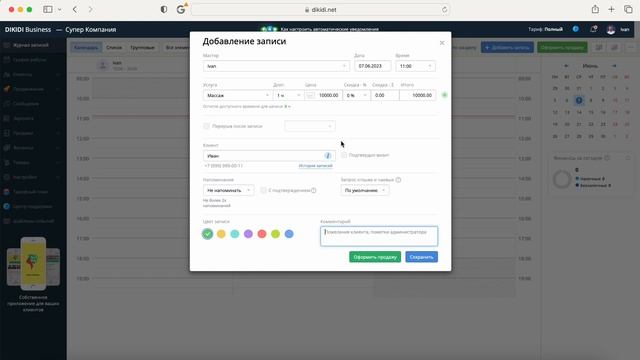Switch to the Групповые tab
The image size is (640, 360).
click(142, 47)
